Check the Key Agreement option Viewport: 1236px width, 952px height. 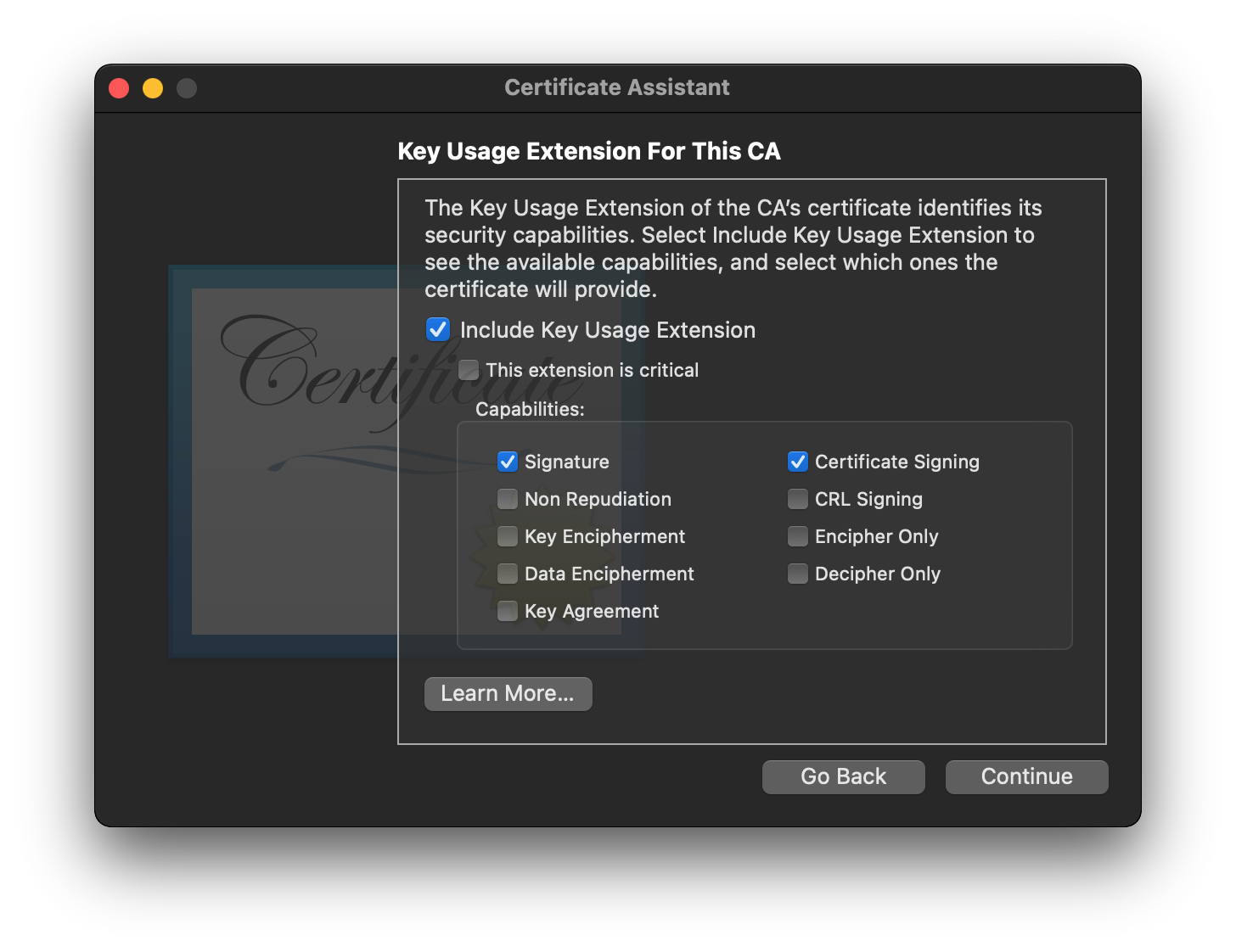point(508,611)
